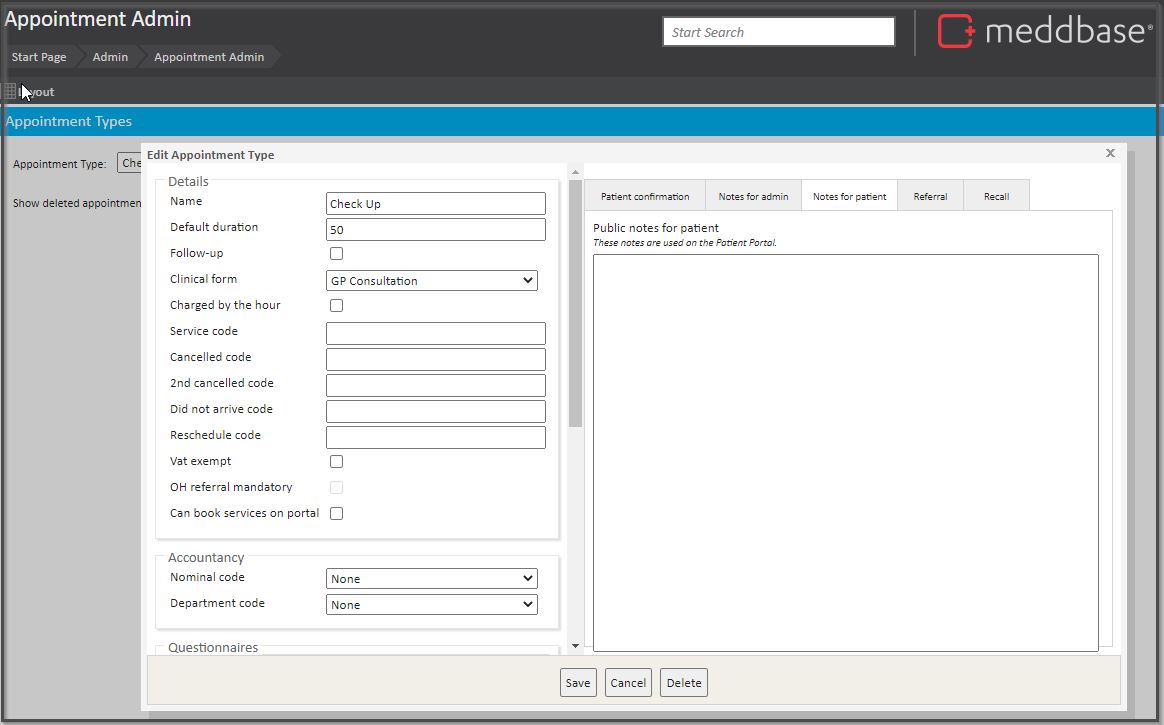Open the Clinical form dropdown
This screenshot has width=1164, height=725.
(x=432, y=281)
